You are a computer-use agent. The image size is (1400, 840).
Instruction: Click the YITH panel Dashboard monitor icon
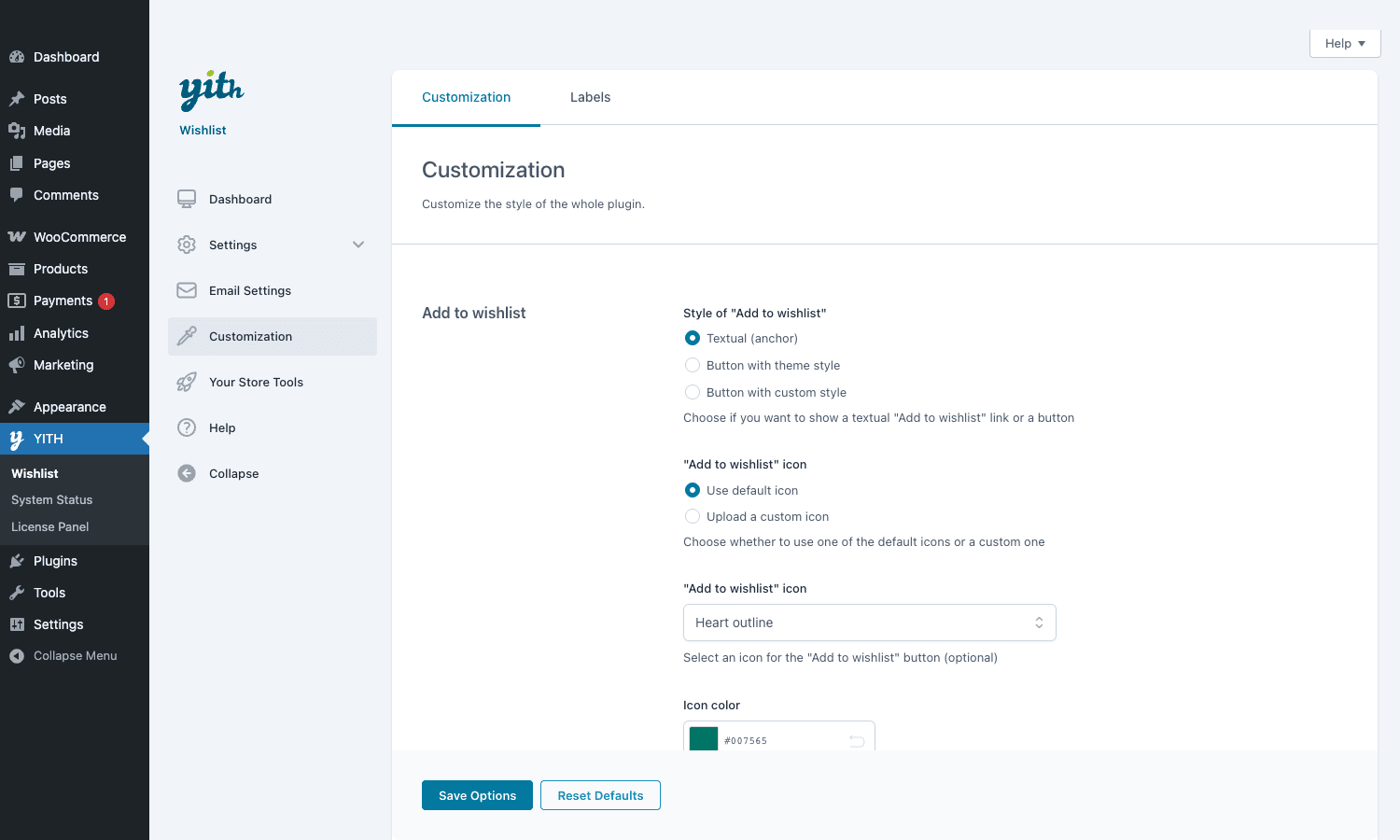coord(187,199)
